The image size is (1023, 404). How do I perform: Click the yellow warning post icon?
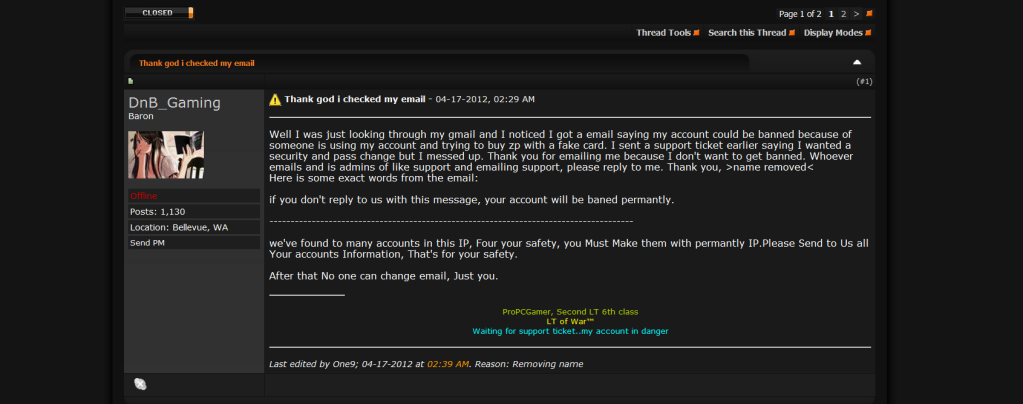(x=275, y=99)
